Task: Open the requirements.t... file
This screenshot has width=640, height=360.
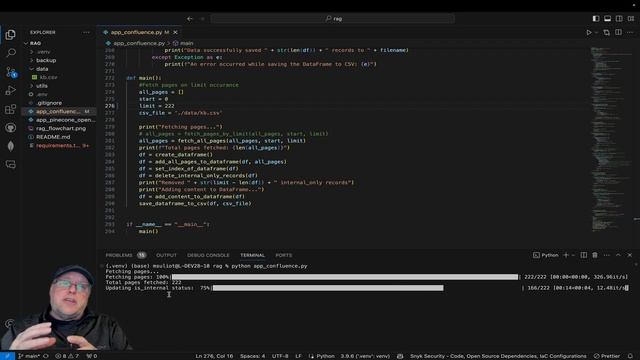Action: pos(58,146)
